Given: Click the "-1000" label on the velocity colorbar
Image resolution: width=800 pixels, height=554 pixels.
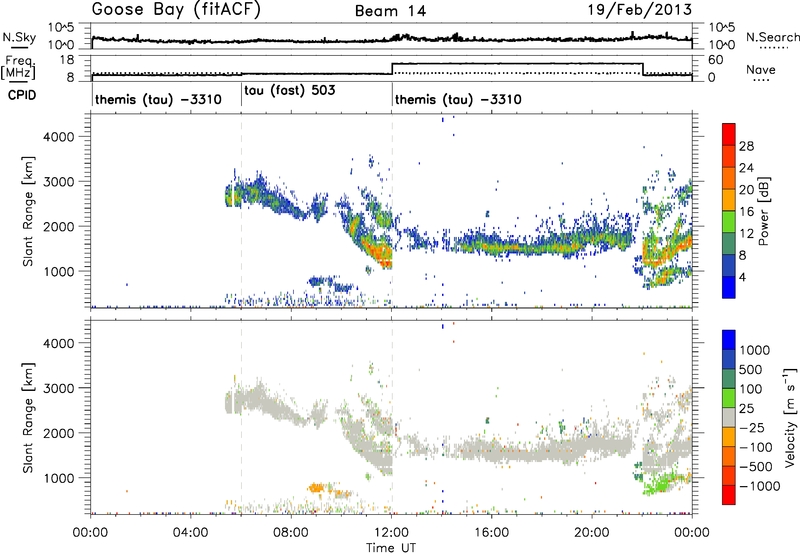Looking at the screenshot, I should [760, 486].
